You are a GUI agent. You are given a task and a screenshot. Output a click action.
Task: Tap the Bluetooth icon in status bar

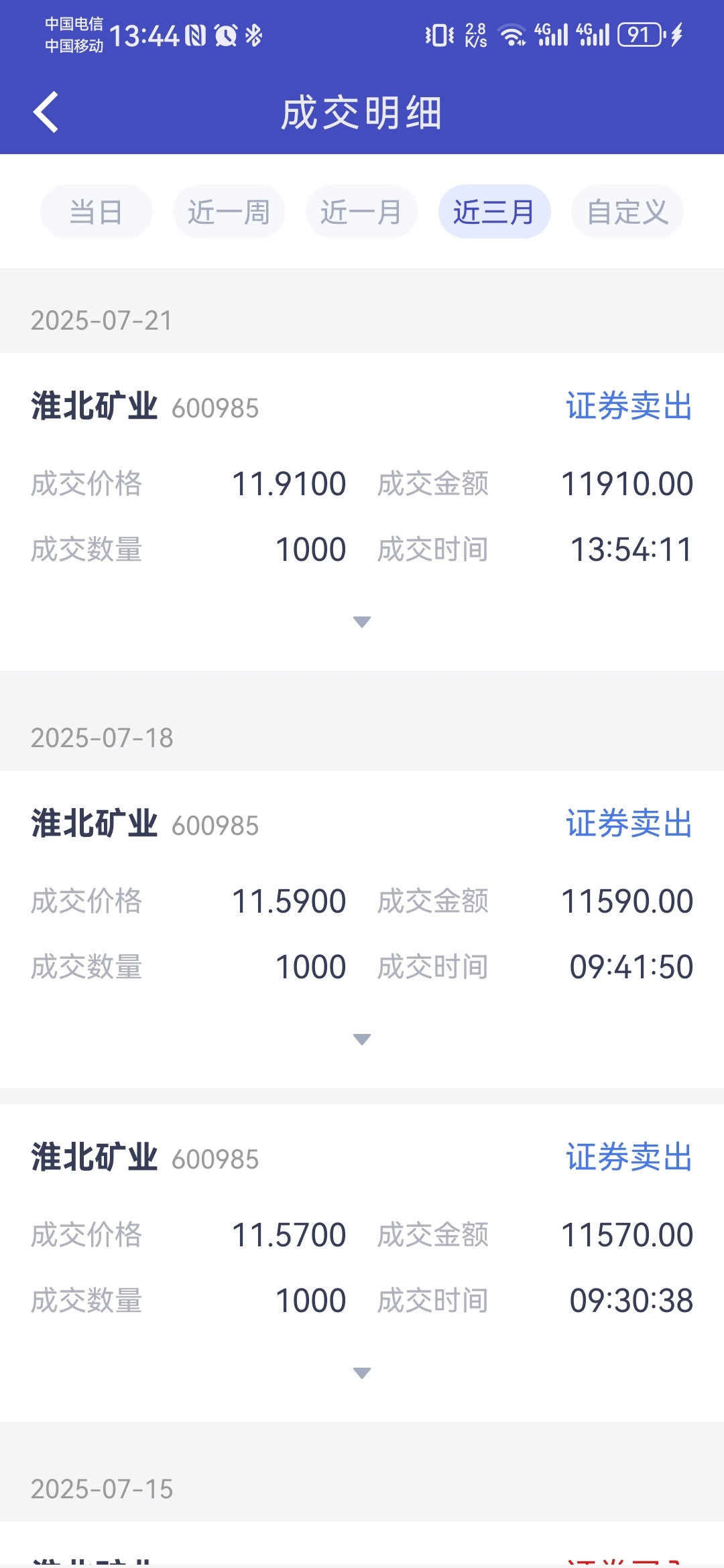(253, 35)
